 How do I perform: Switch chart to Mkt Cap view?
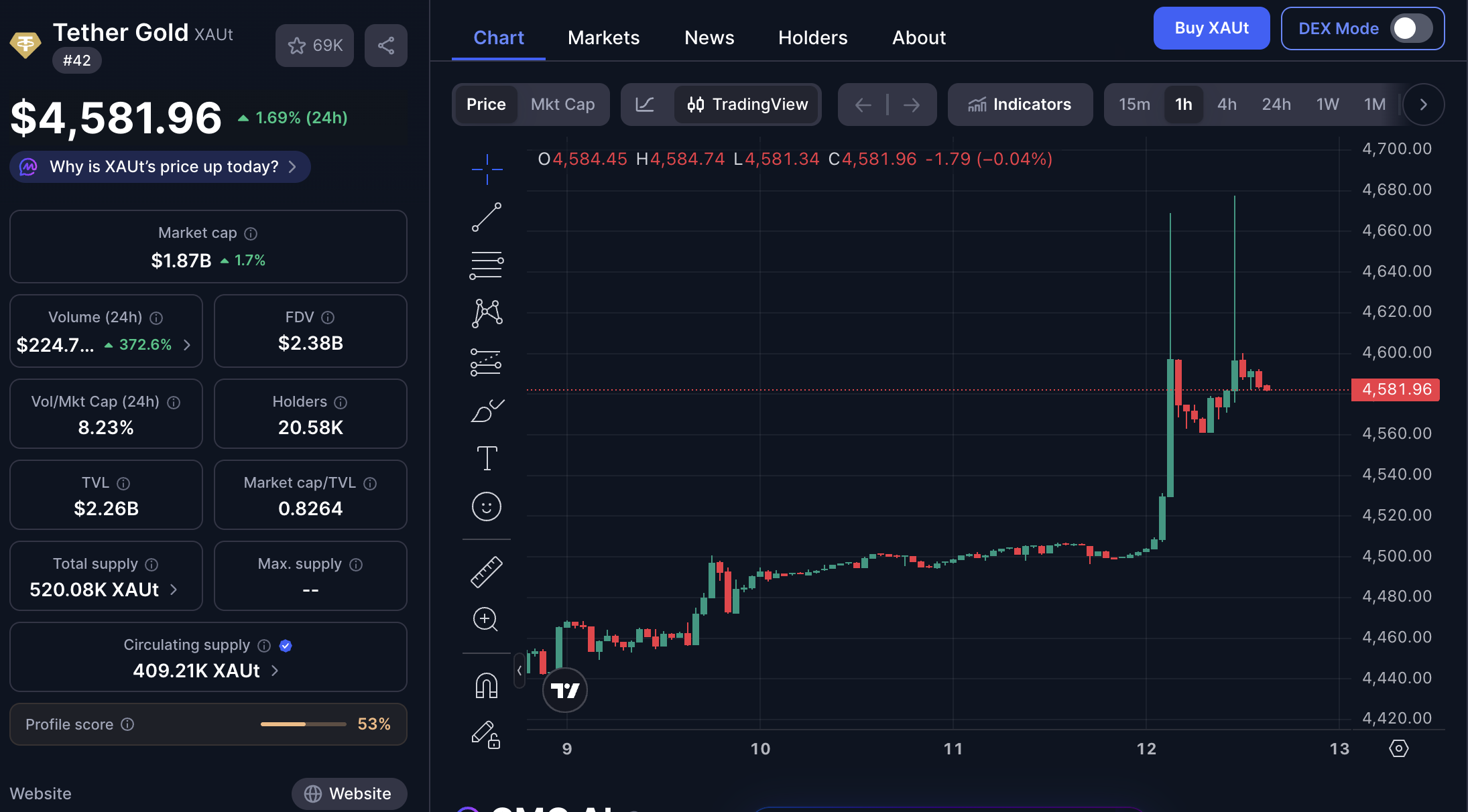562,105
